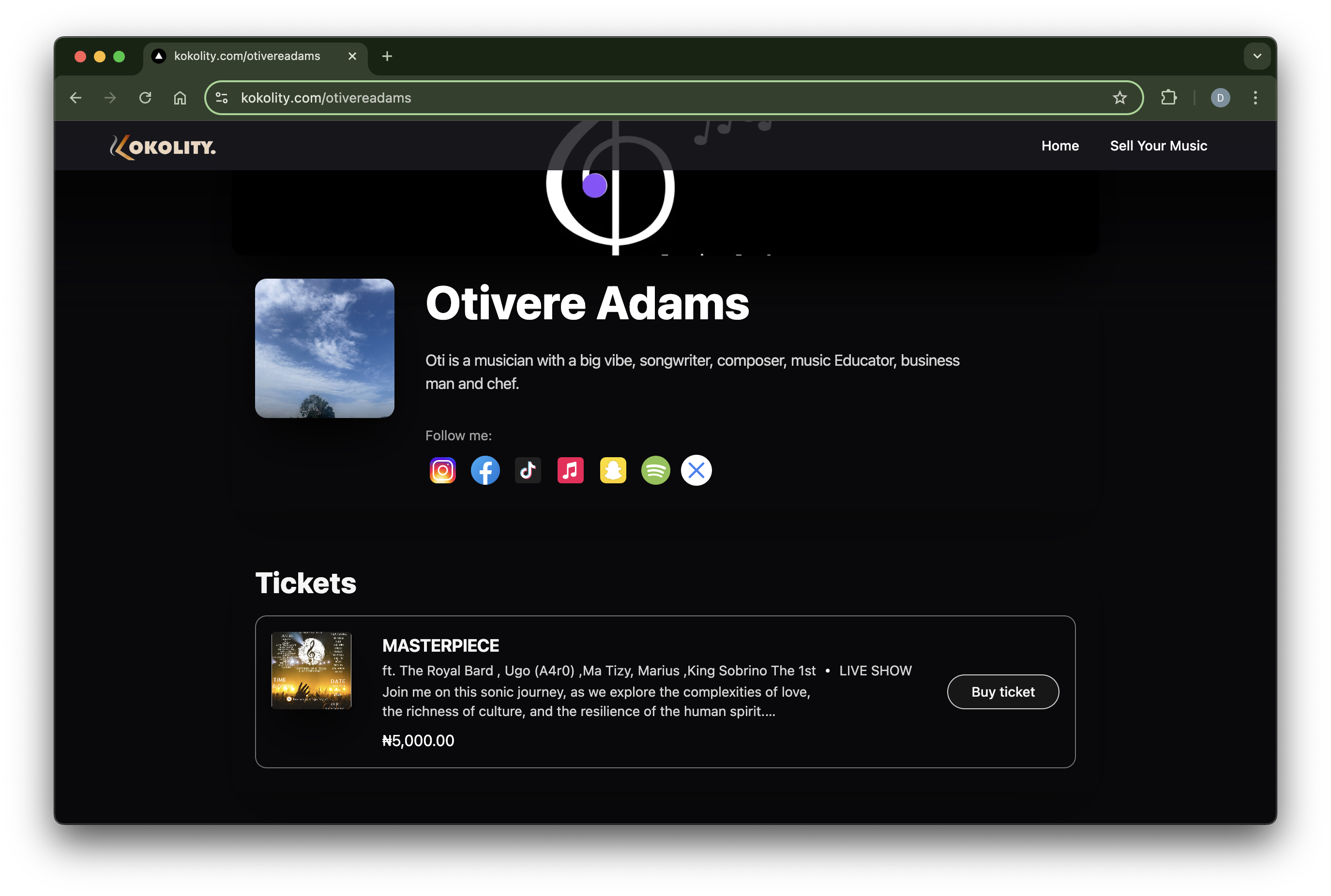Open the Instagram profile icon
1331x896 pixels.
pos(442,470)
